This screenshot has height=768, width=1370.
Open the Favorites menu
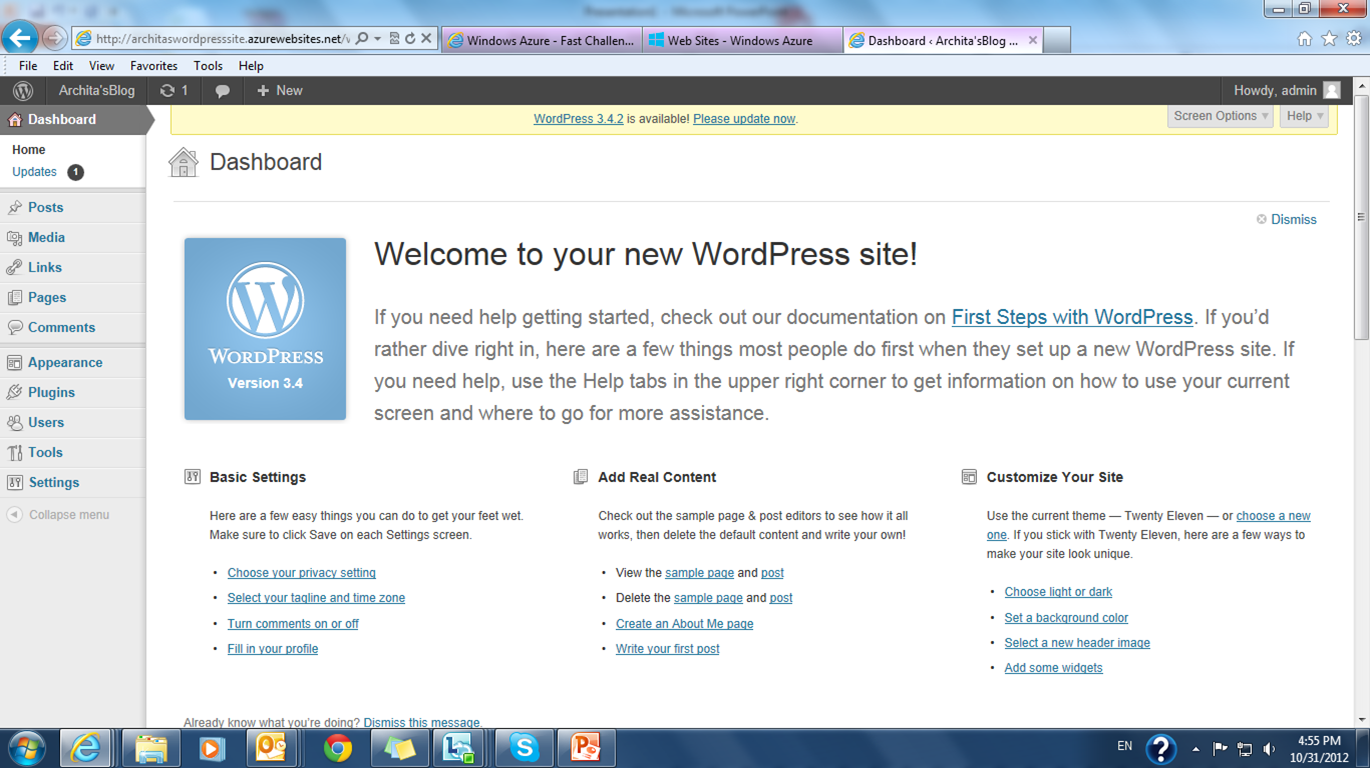(x=154, y=66)
